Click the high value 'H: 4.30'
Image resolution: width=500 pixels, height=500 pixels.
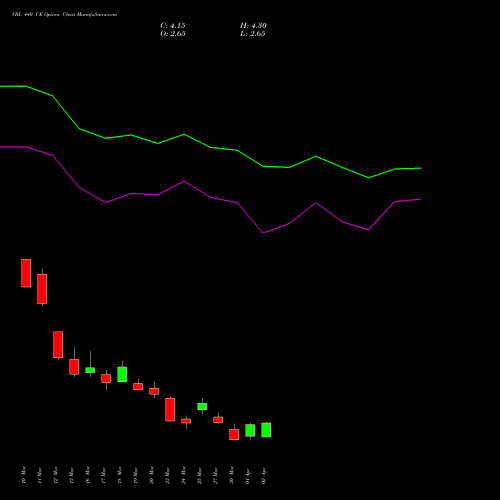click(x=253, y=26)
